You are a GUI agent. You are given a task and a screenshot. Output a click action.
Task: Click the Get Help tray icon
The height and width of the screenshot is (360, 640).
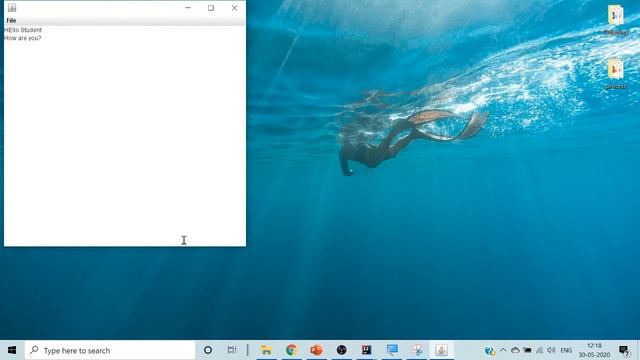pos(489,350)
